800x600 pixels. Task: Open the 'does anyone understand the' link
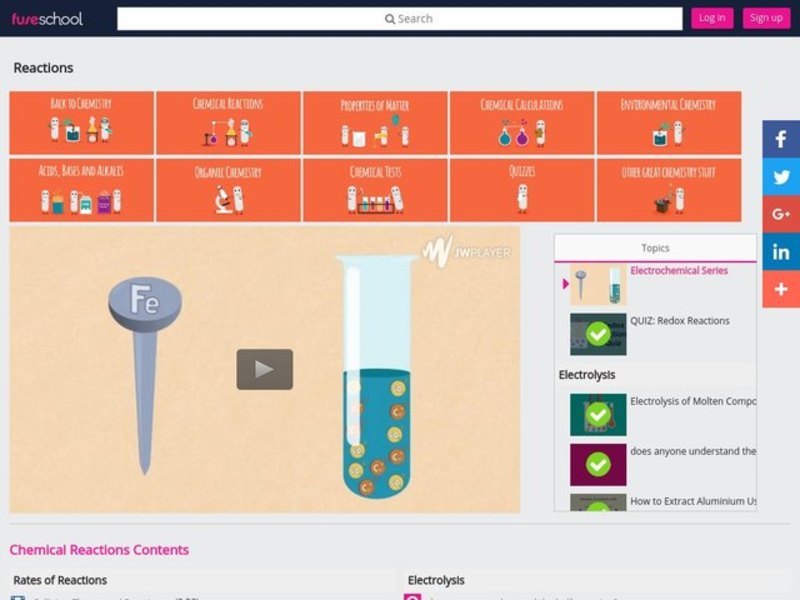[693, 451]
